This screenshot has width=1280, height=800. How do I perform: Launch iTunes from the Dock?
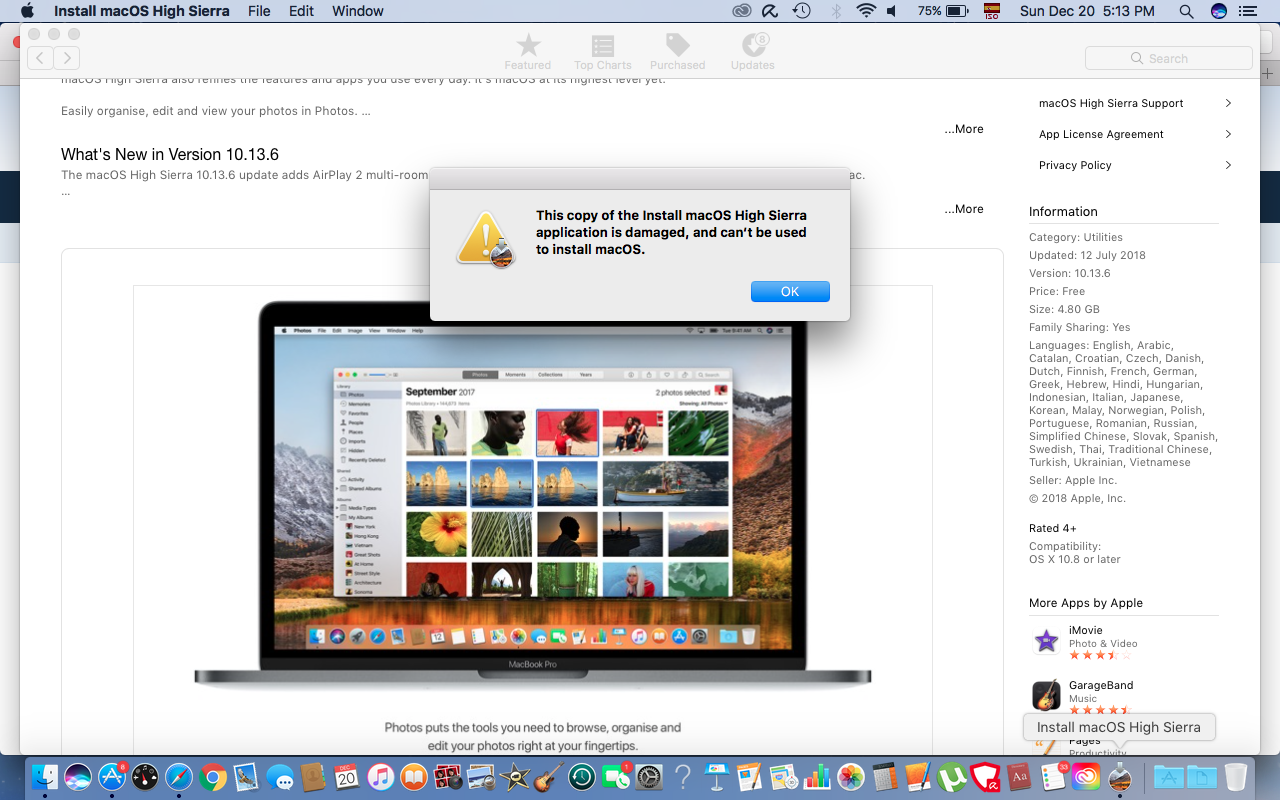(x=380, y=777)
